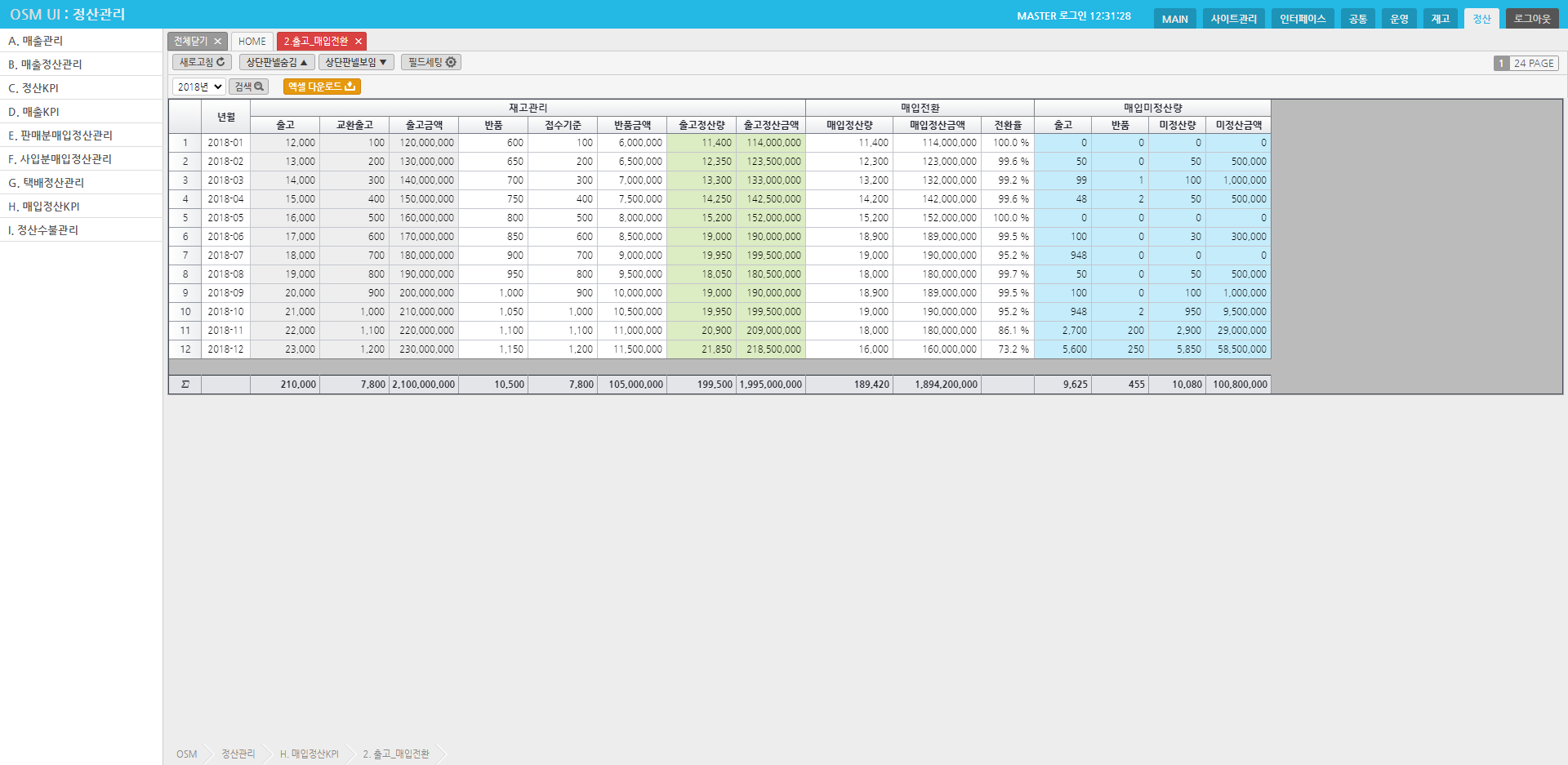Open F. 사입분매입정산관리 sidebar item
Viewport: 1568px width, 765px height.
point(81,159)
